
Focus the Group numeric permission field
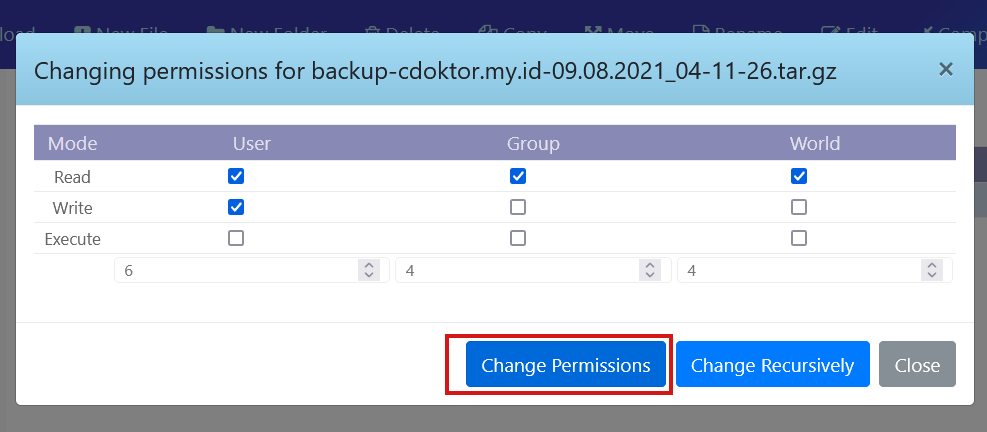[x=517, y=271]
